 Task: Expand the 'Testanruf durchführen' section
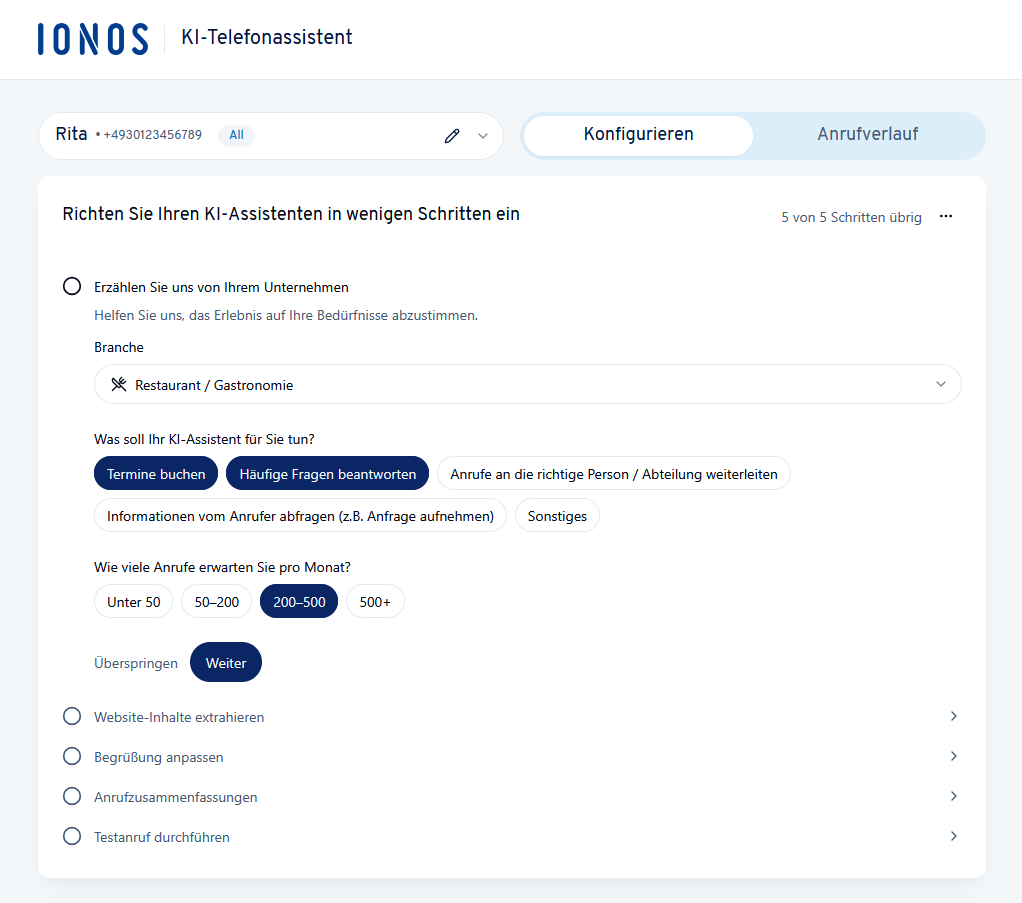point(953,836)
